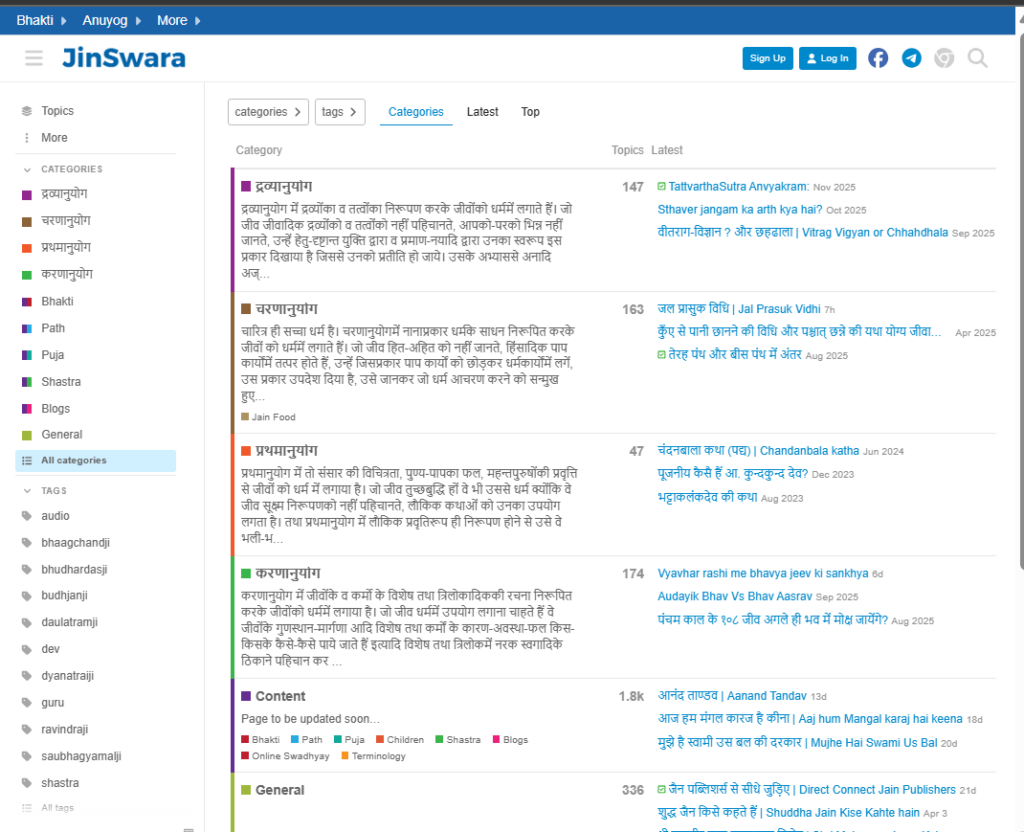Open the Blogs category in sidebar

96,409
